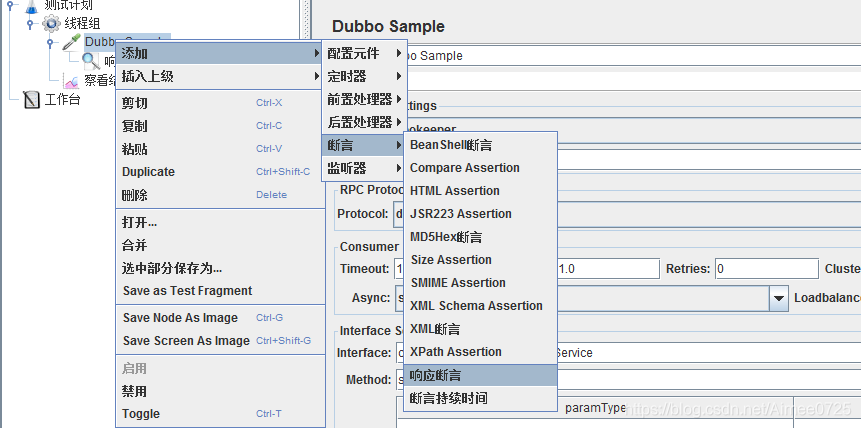Choose Save as Test Fragment
Viewport: 861px width, 428px height.
click(x=220, y=291)
